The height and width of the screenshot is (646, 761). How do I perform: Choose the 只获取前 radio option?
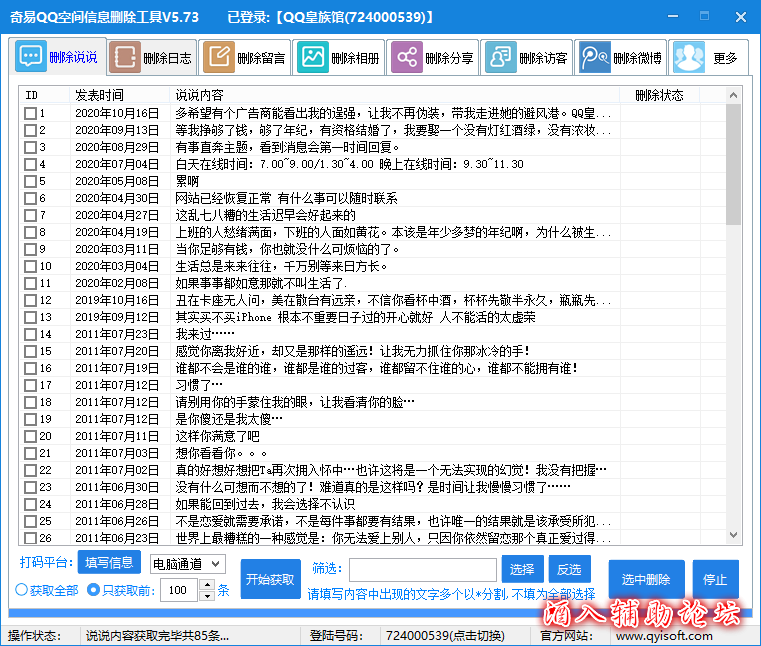coord(95,590)
